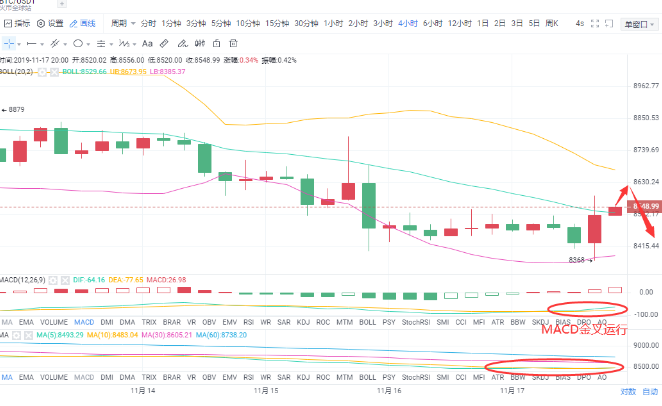
Task: Select EMA in bottom indicator row
Action: [26, 378]
